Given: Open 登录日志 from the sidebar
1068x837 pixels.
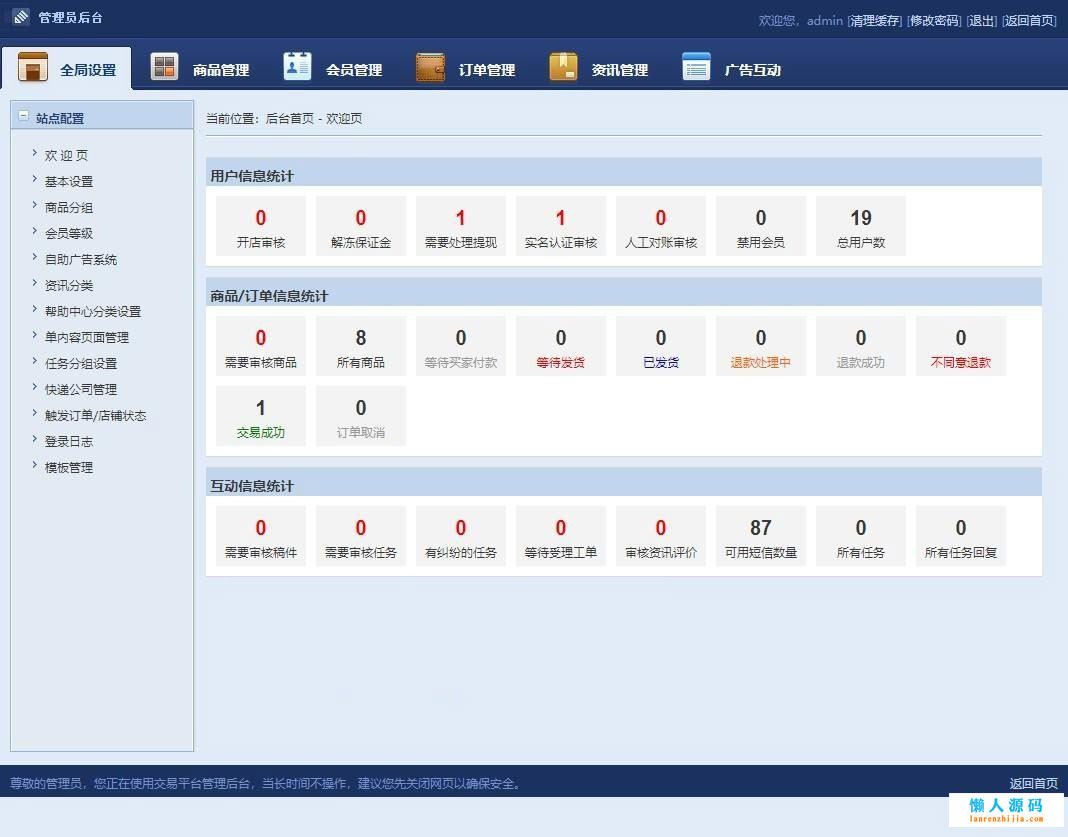Looking at the screenshot, I should pos(69,441).
